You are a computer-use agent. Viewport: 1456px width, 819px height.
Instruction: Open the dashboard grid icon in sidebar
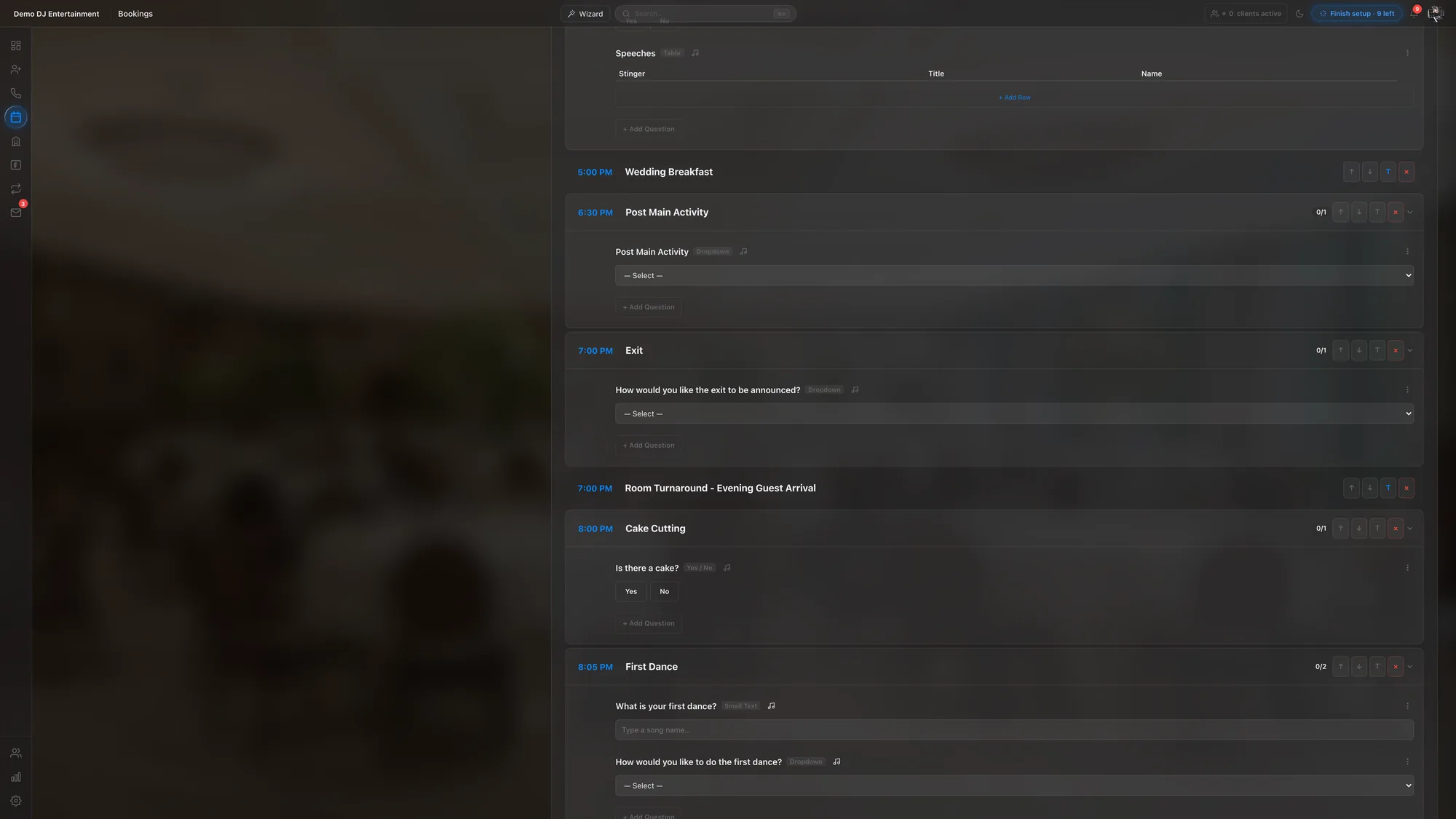(16, 46)
